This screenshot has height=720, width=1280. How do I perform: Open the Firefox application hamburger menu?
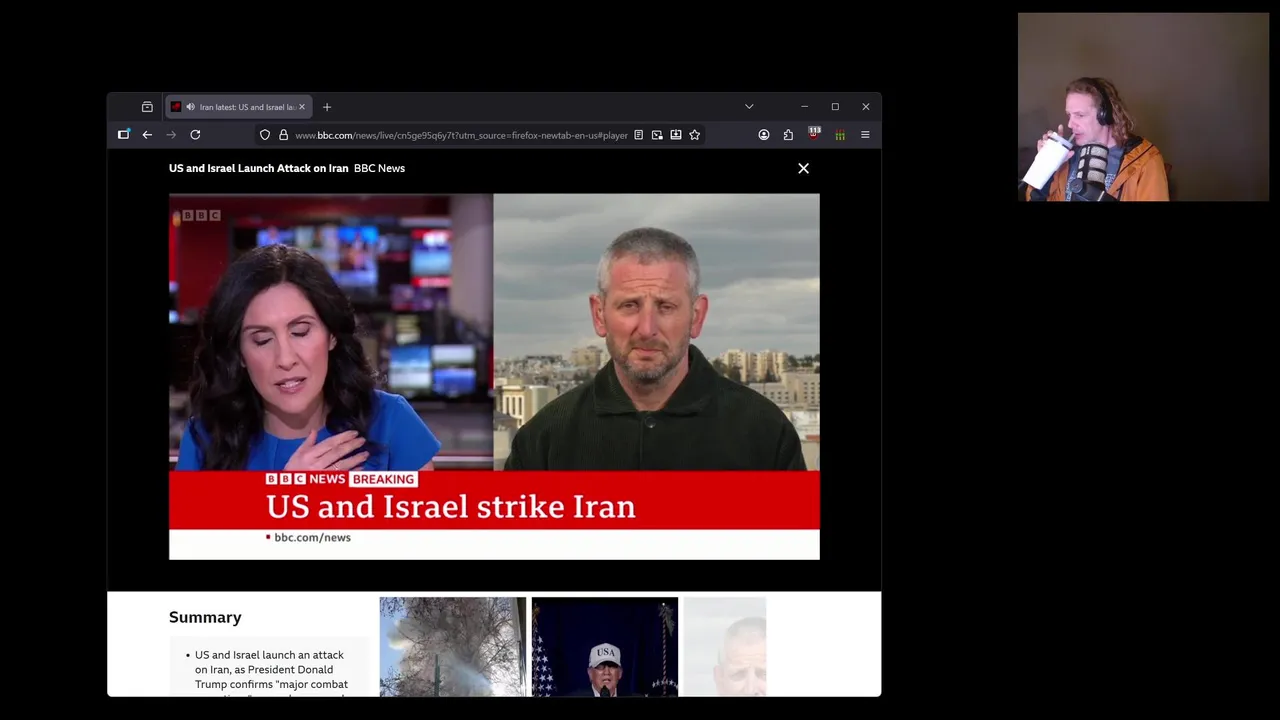coord(865,135)
